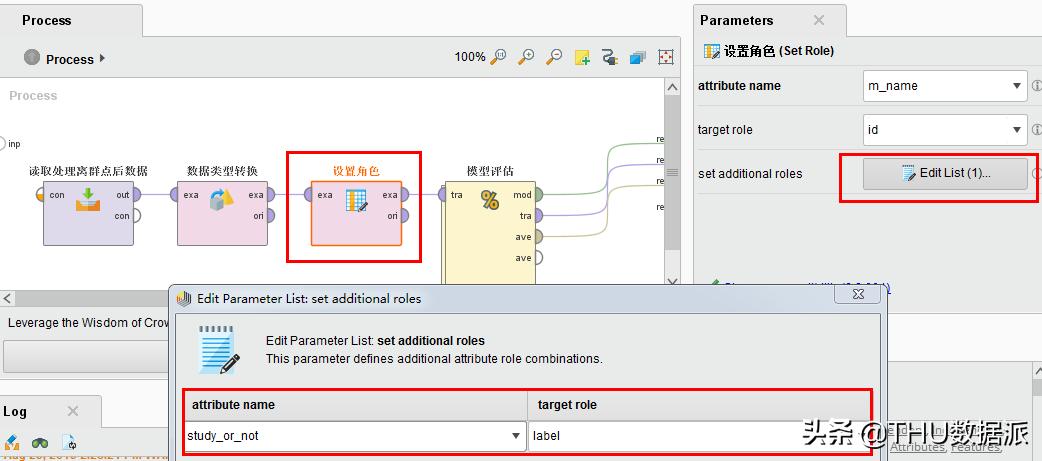Select the 数据类型转换 operator
Viewport: 1042px width, 461px height.
point(222,213)
